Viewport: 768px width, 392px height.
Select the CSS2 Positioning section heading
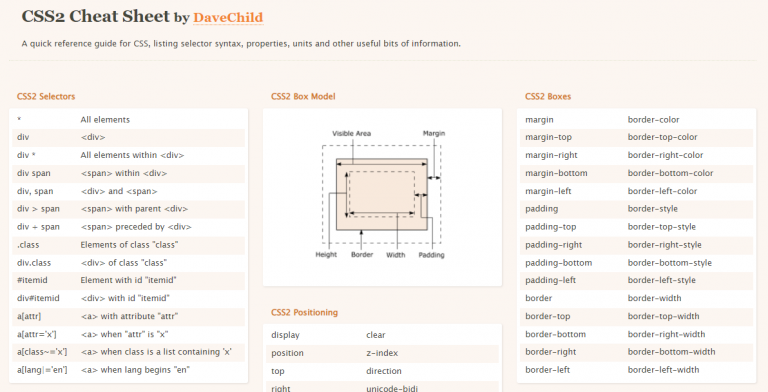pos(304,313)
